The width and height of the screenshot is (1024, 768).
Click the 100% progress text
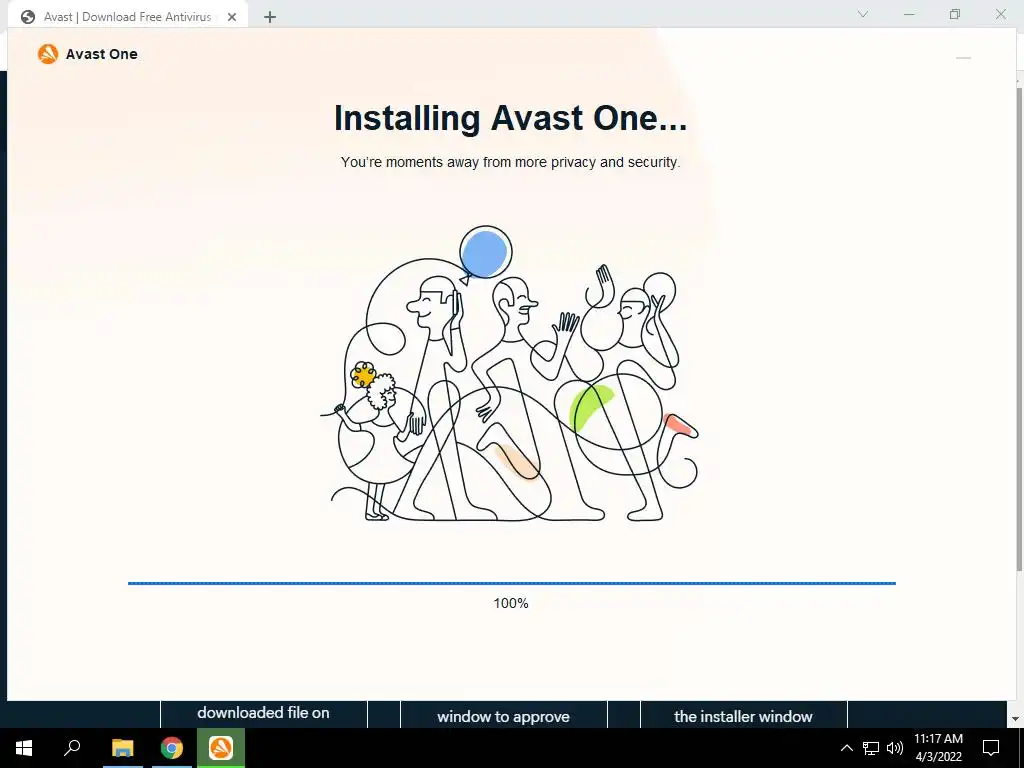point(511,603)
